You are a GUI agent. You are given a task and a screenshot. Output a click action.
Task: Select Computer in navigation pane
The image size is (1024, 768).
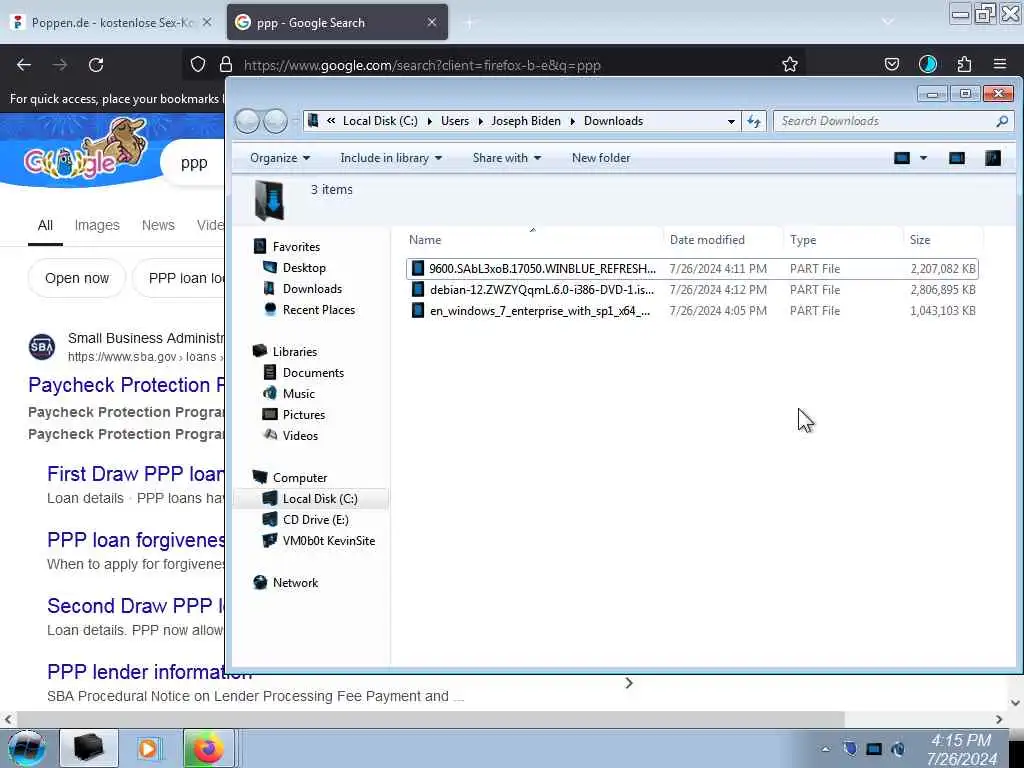300,477
